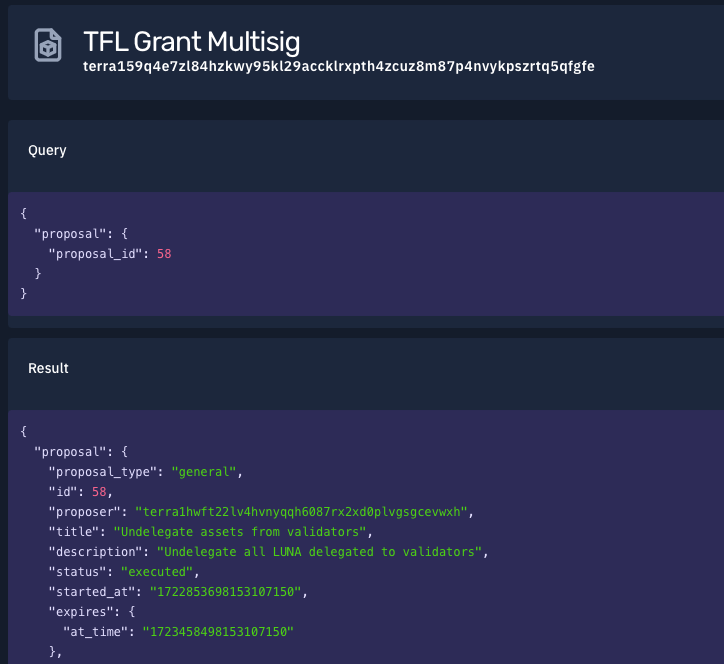Click the proposer address terra1hwft22lv4...
Viewport: 724px width, 664px height.
coord(302,512)
